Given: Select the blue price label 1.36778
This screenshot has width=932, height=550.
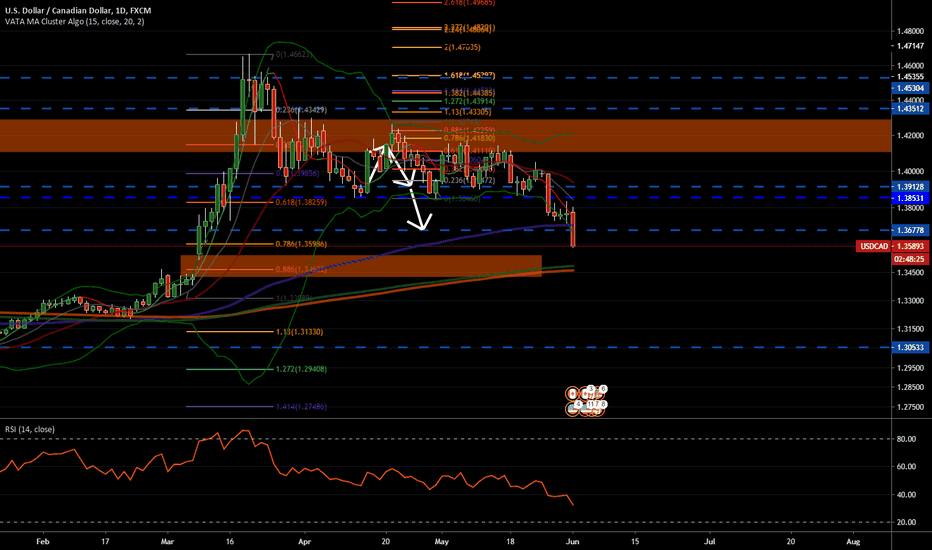Looking at the screenshot, I should 910,230.
